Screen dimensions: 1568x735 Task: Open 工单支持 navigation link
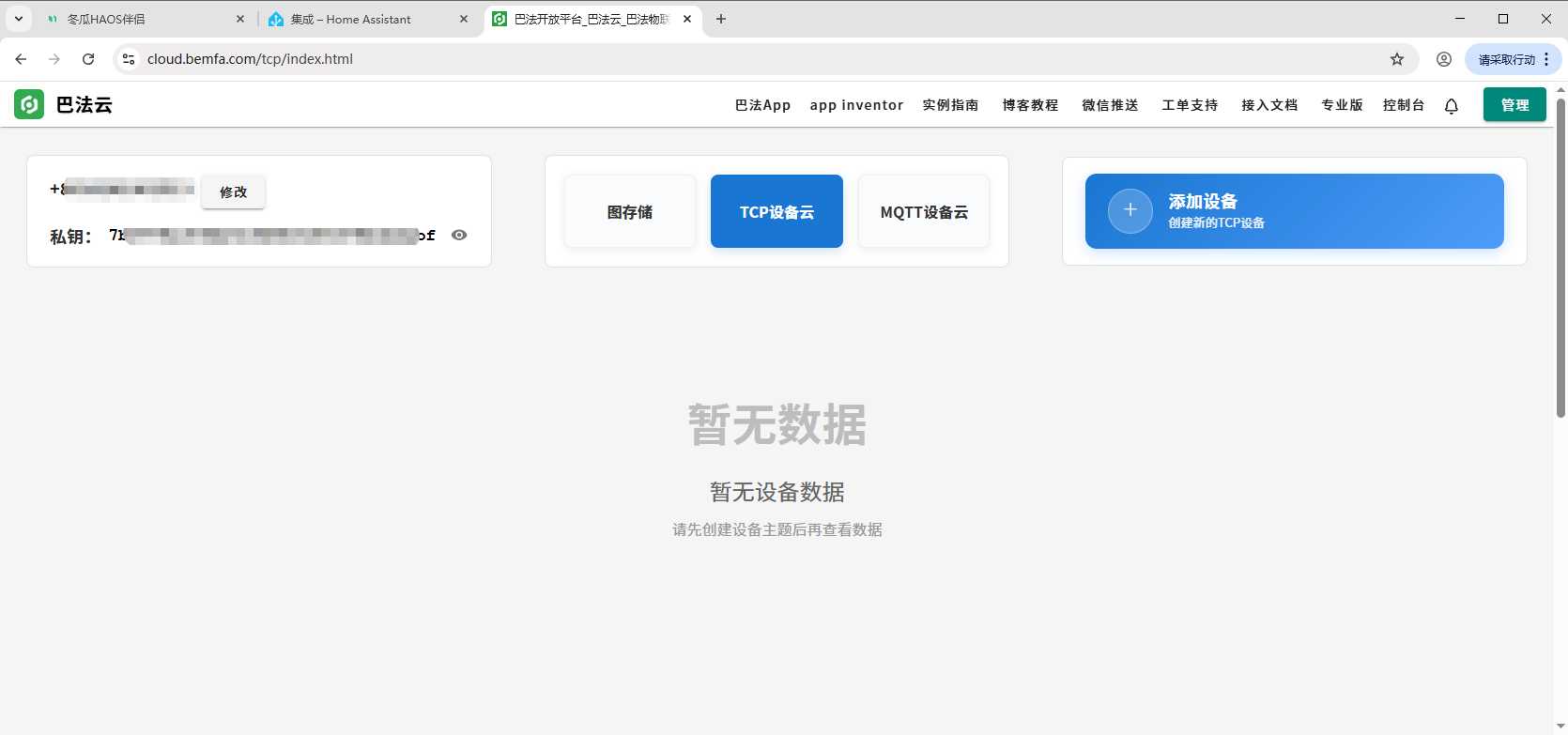1190,105
